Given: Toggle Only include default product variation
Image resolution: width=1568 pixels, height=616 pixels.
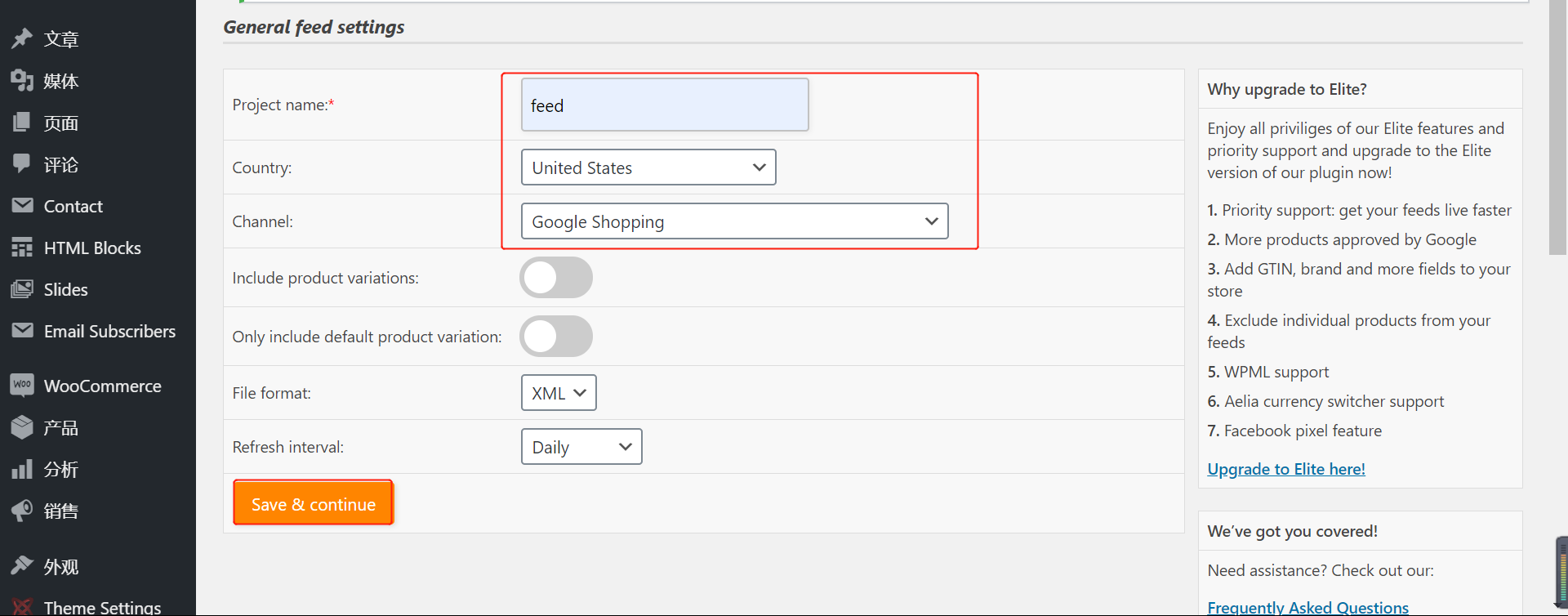Looking at the screenshot, I should point(556,337).
